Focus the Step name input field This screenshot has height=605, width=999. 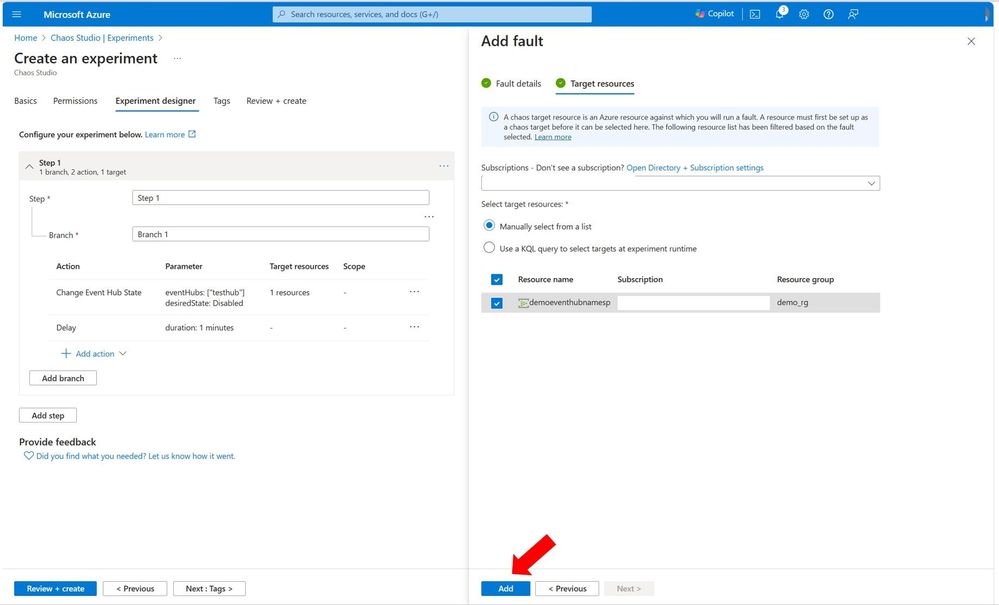pos(280,197)
